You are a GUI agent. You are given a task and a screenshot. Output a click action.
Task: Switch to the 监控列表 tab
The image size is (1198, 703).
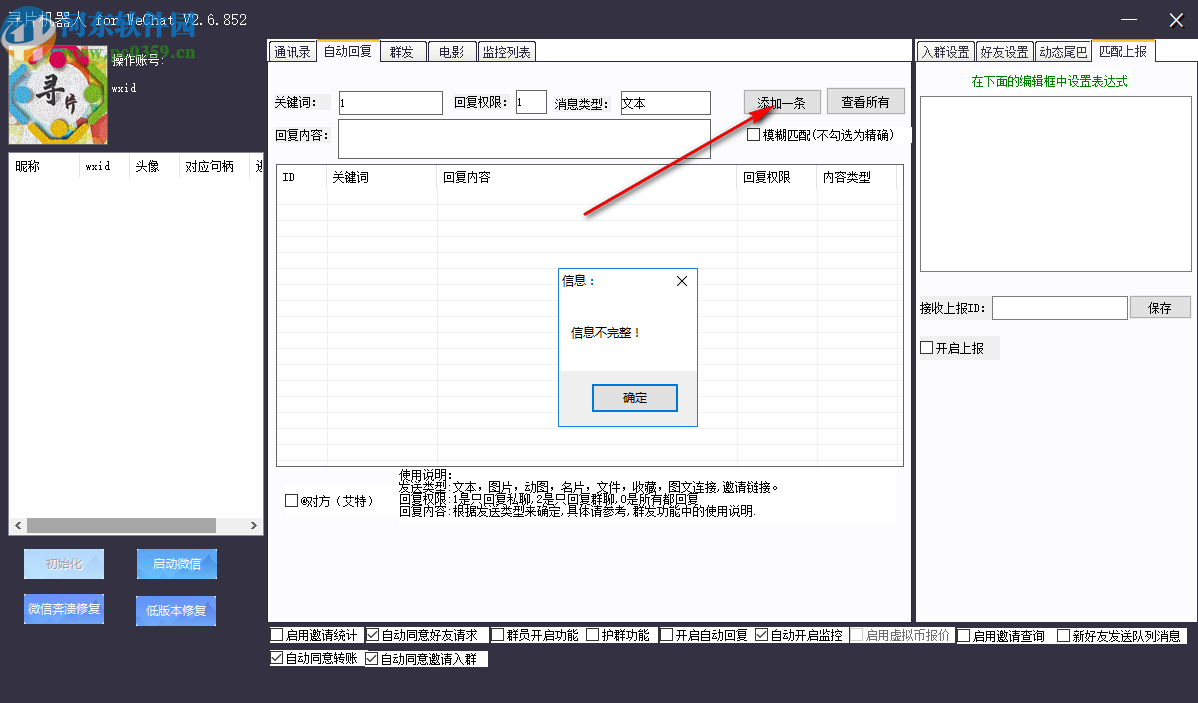(505, 50)
